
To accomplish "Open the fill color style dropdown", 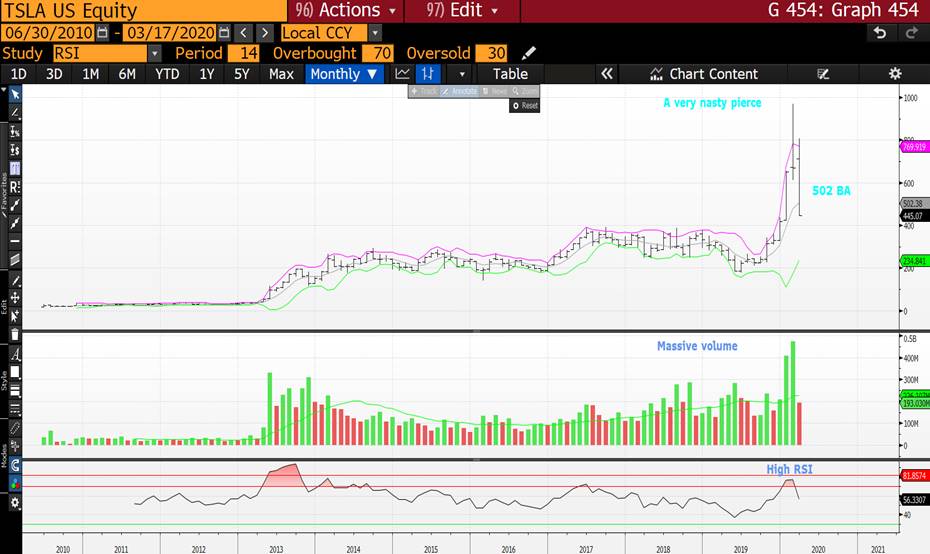I will [15, 372].
